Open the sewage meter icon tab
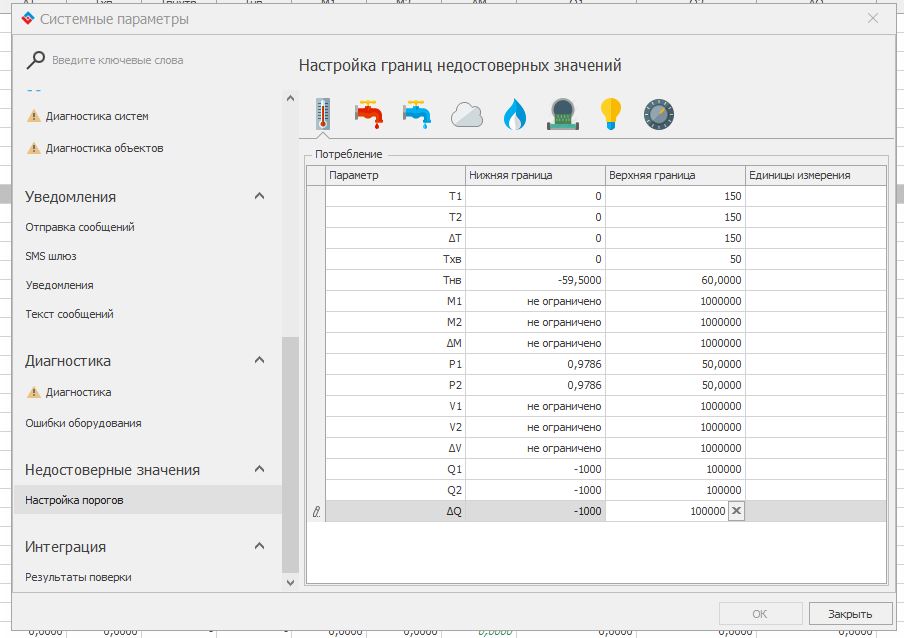Viewport: 904px width, 638px height. pyautogui.click(x=564, y=115)
